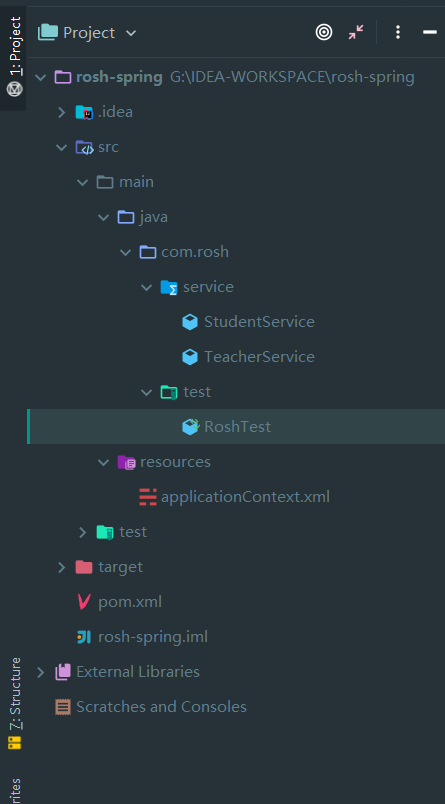Click the Collapse All arrows icon
This screenshot has height=804, width=445.
click(356, 33)
